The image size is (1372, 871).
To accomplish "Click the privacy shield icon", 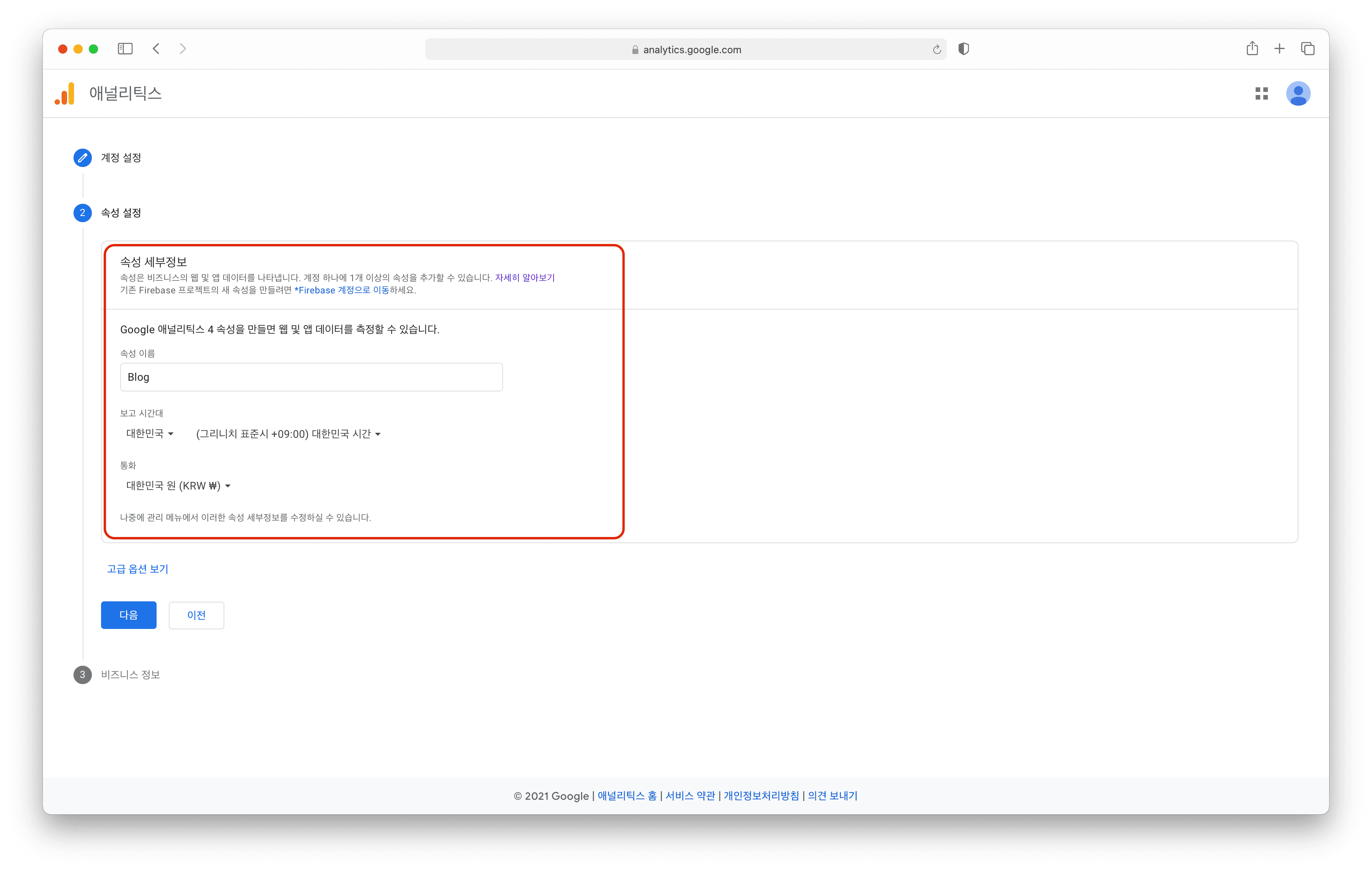I will click(x=964, y=49).
